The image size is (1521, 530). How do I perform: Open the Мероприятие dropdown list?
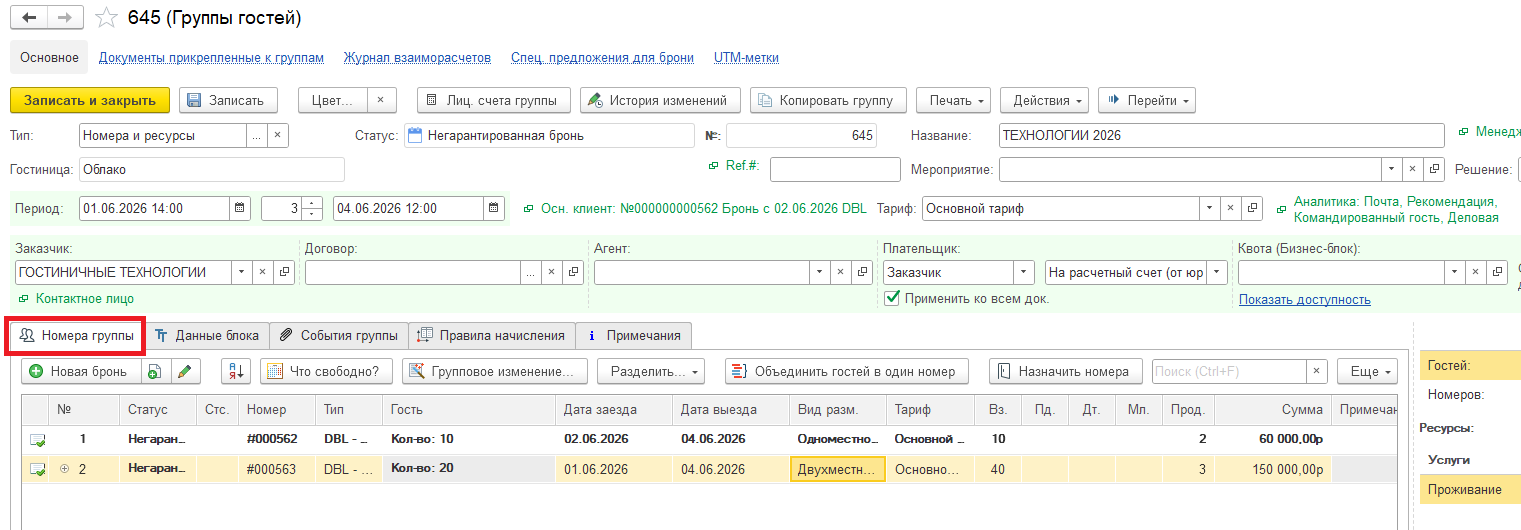click(x=1392, y=168)
